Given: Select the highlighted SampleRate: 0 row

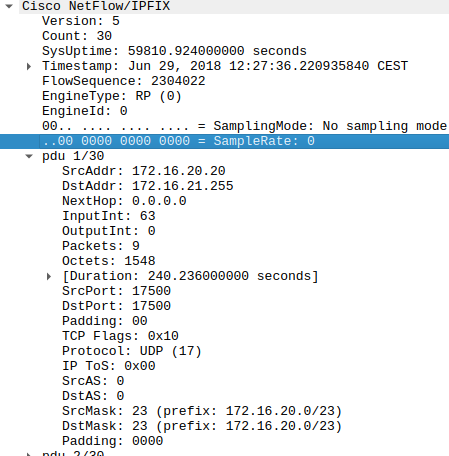Looking at the screenshot, I should (x=224, y=141).
